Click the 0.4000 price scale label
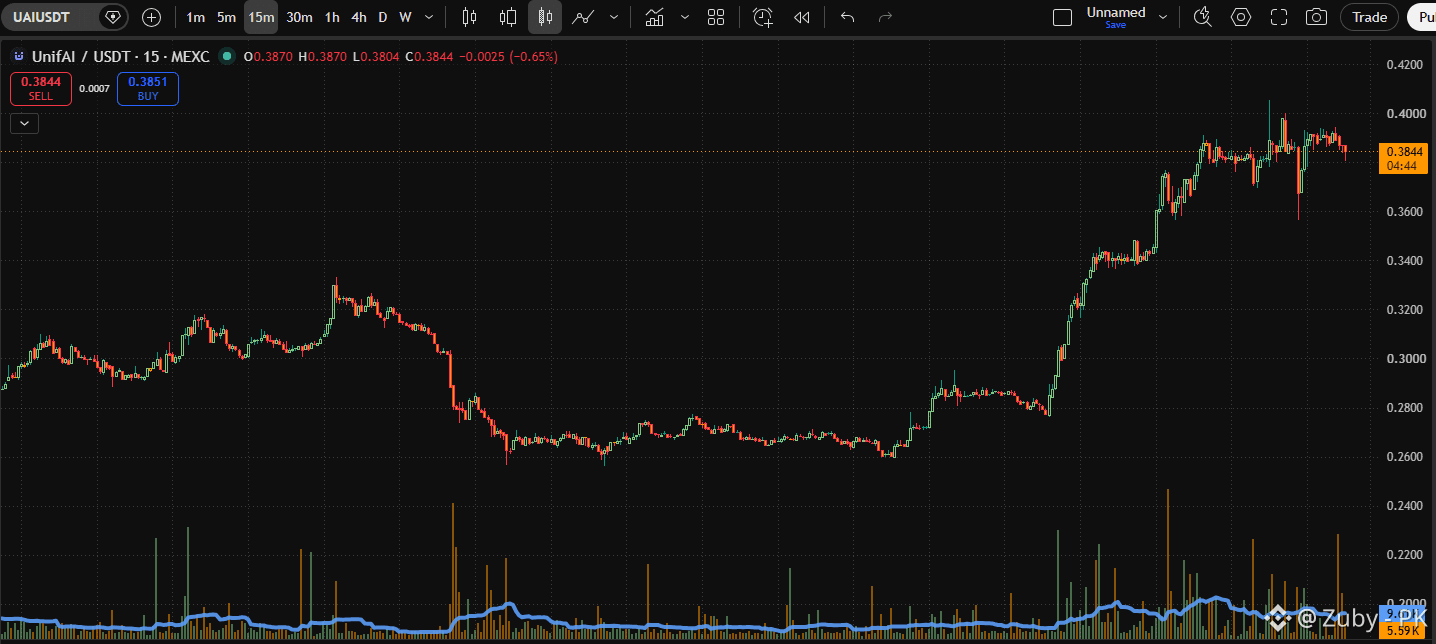Image resolution: width=1436 pixels, height=644 pixels. pyautogui.click(x=1404, y=114)
